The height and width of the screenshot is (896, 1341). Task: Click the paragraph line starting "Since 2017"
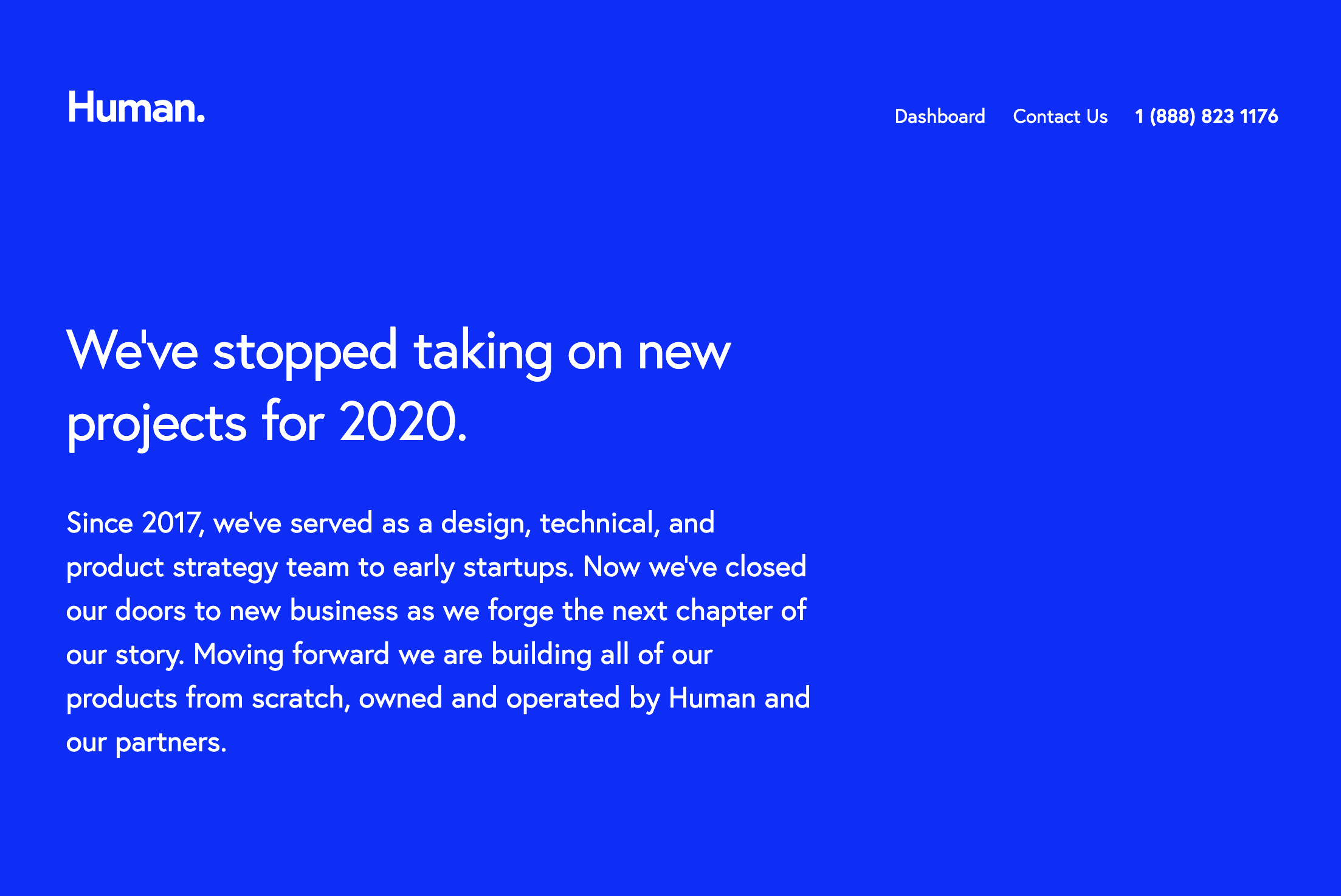pos(390,523)
